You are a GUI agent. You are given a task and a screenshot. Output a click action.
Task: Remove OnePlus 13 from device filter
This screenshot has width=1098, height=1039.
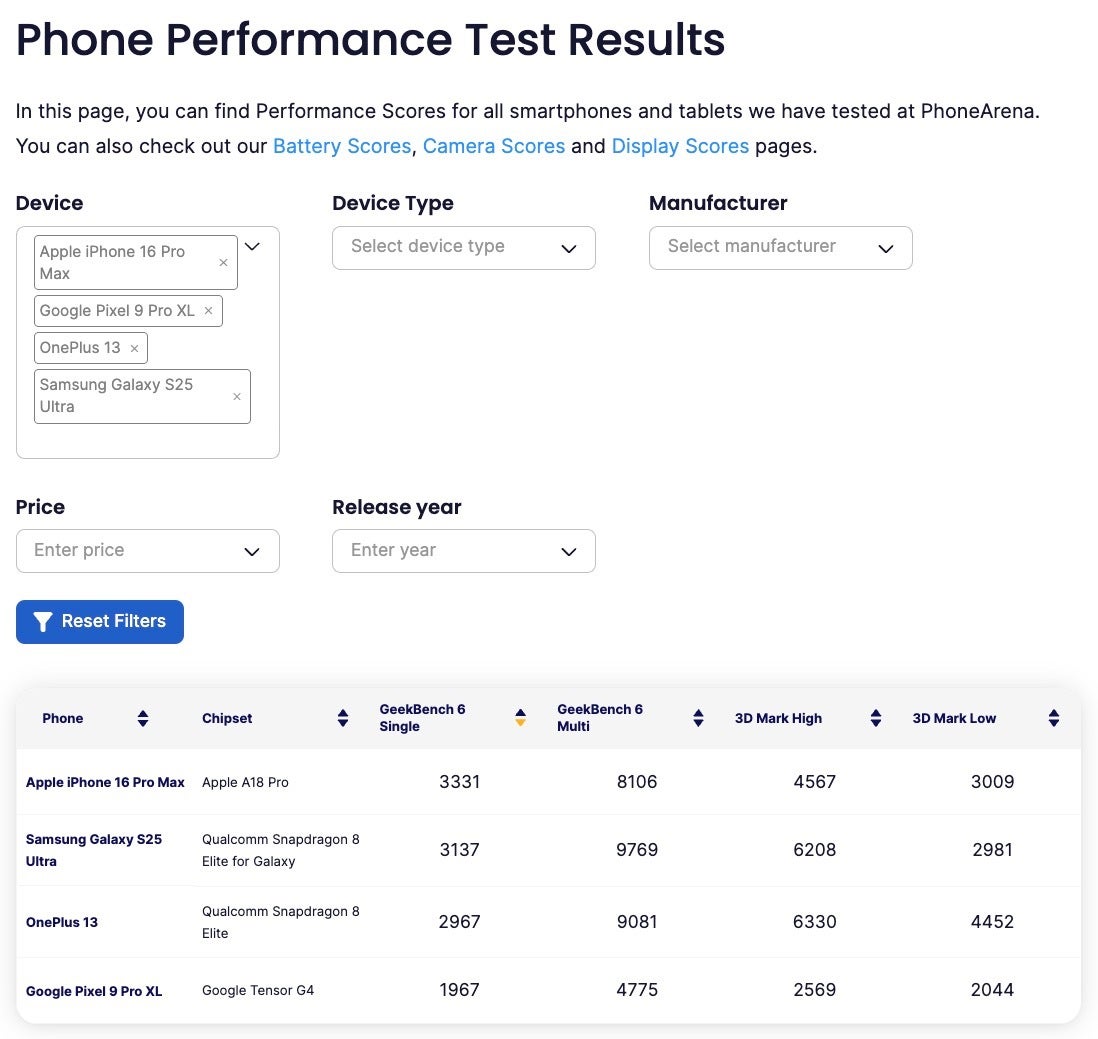coord(134,348)
